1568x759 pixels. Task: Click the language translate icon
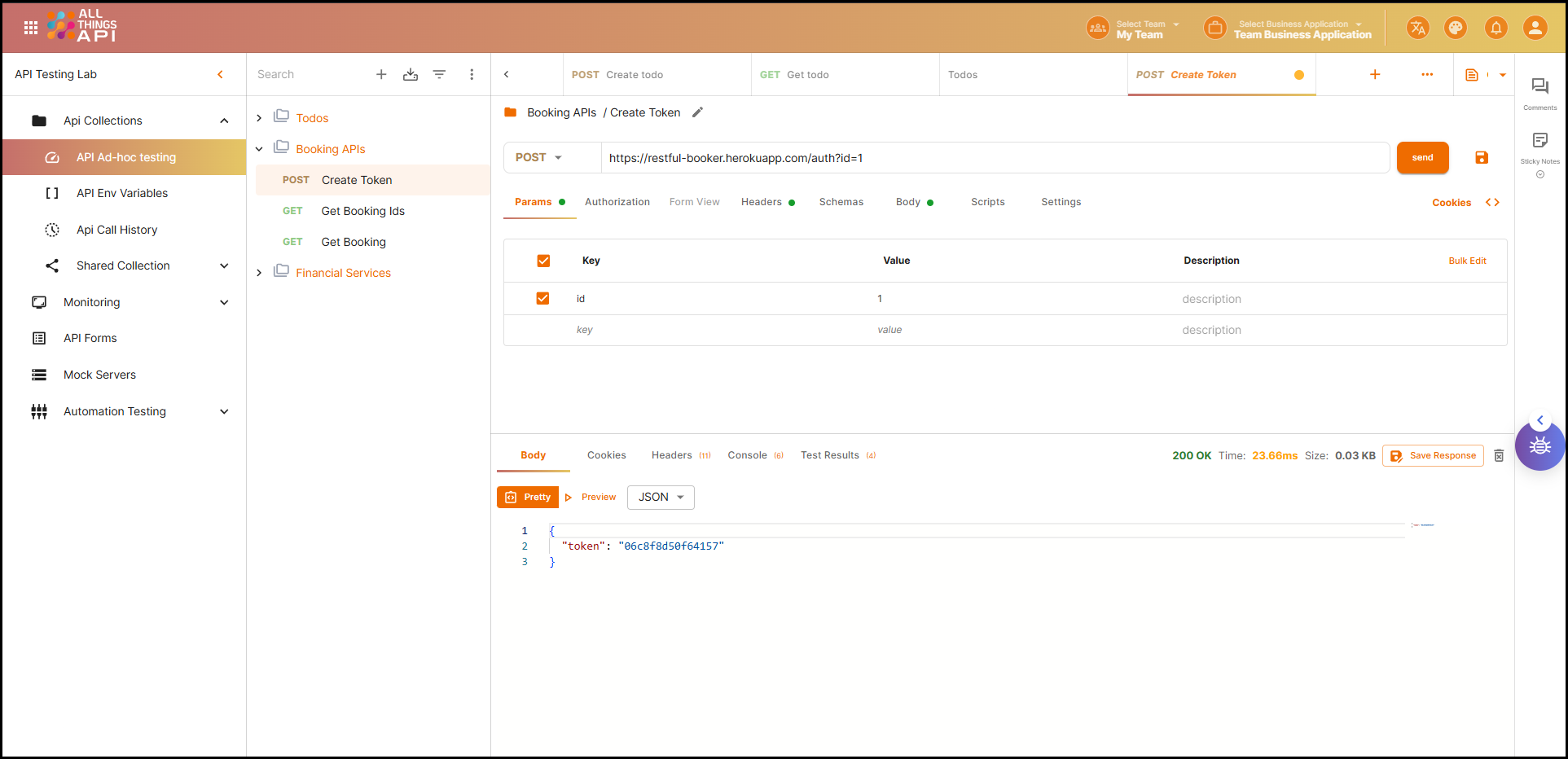pos(1417,29)
